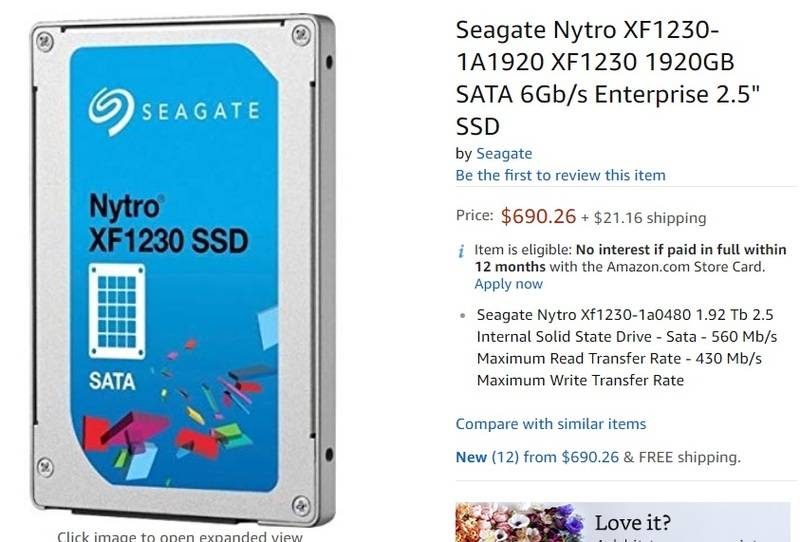Screen dimensions: 800x542
Task: Click the Seagate swirl logo on the drive
Action: click(x=111, y=110)
